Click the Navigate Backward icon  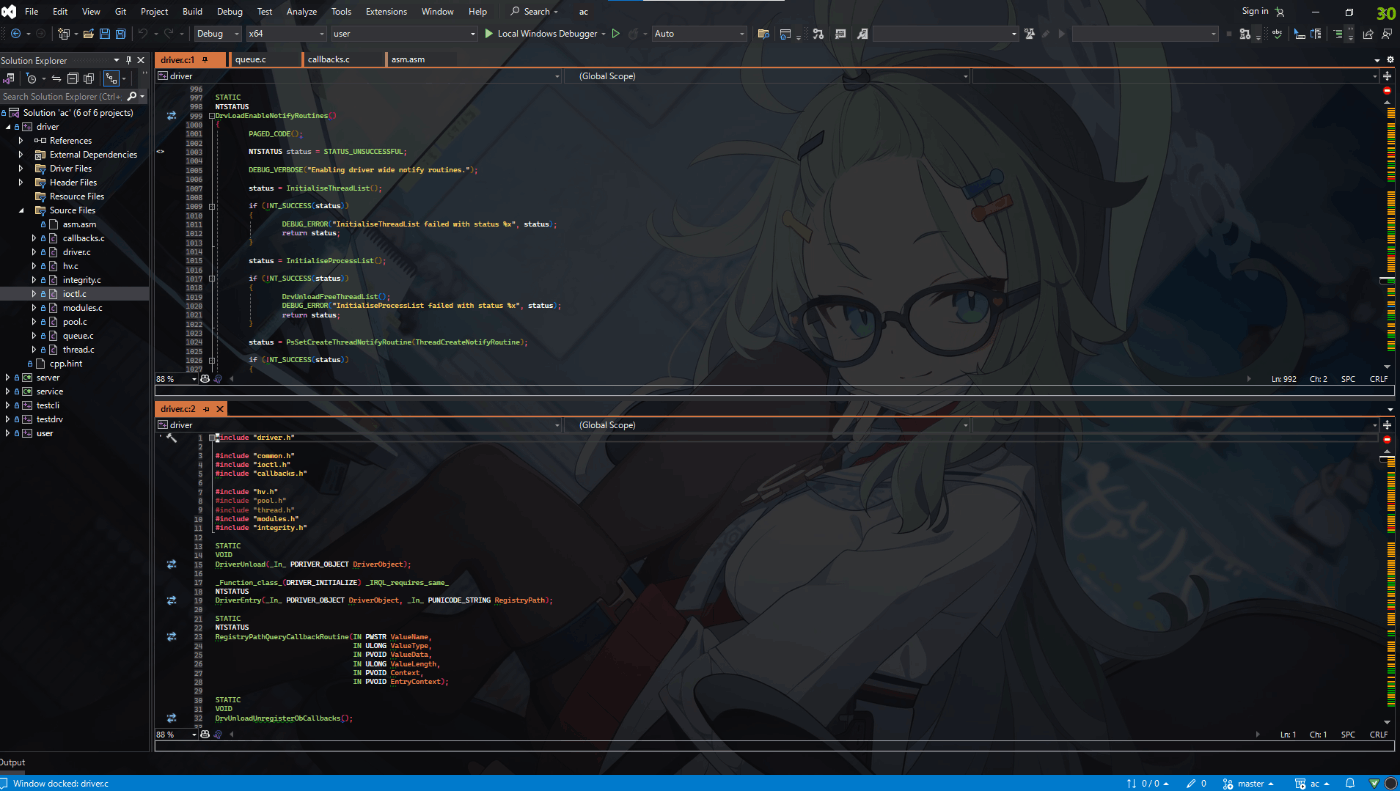coord(15,33)
